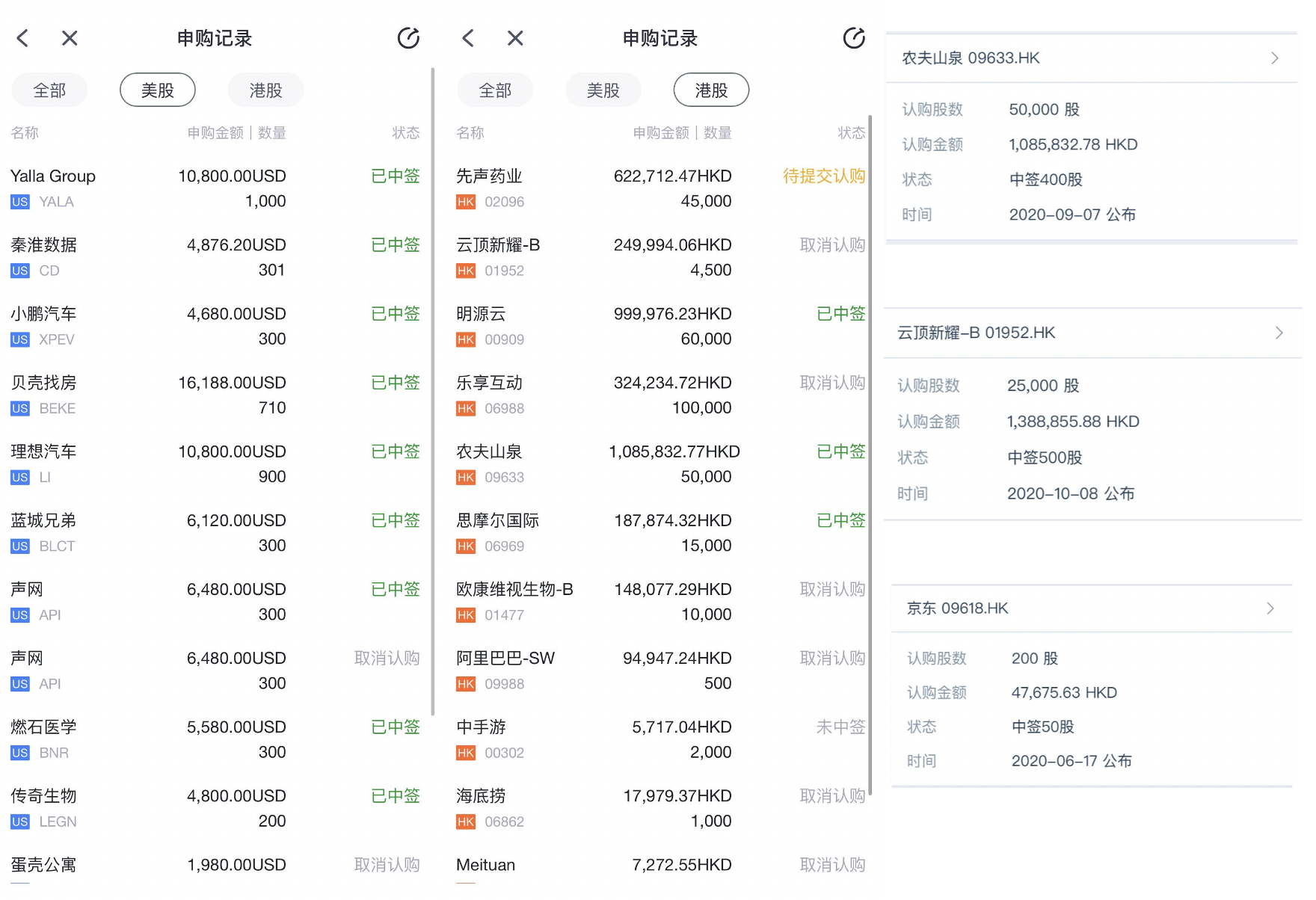
Task: Open the 小鹏汽车 subscription record
Action: pos(215,326)
